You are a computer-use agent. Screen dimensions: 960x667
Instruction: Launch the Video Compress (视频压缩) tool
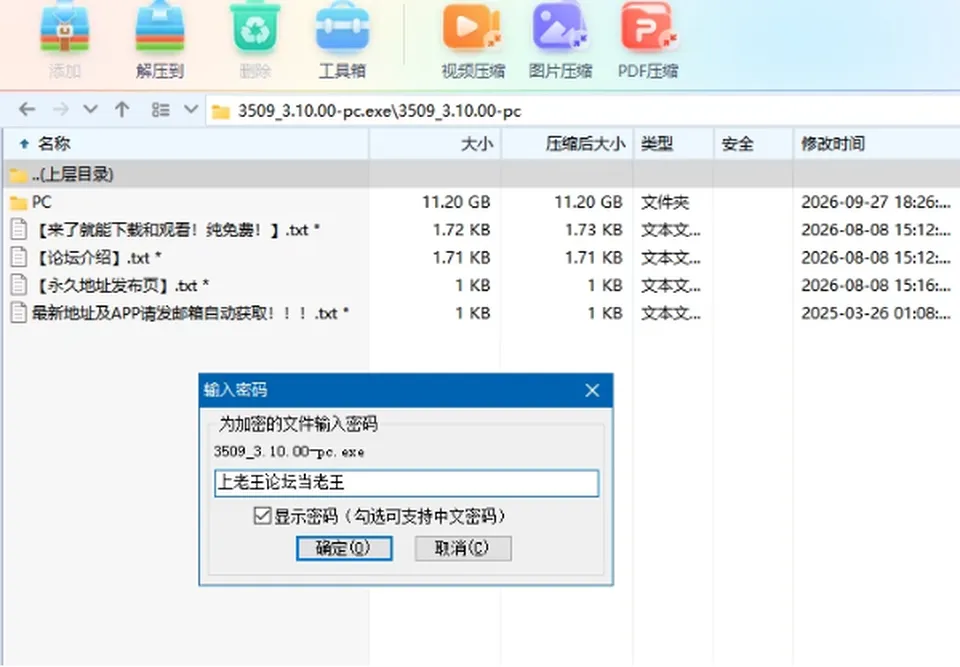click(x=473, y=28)
